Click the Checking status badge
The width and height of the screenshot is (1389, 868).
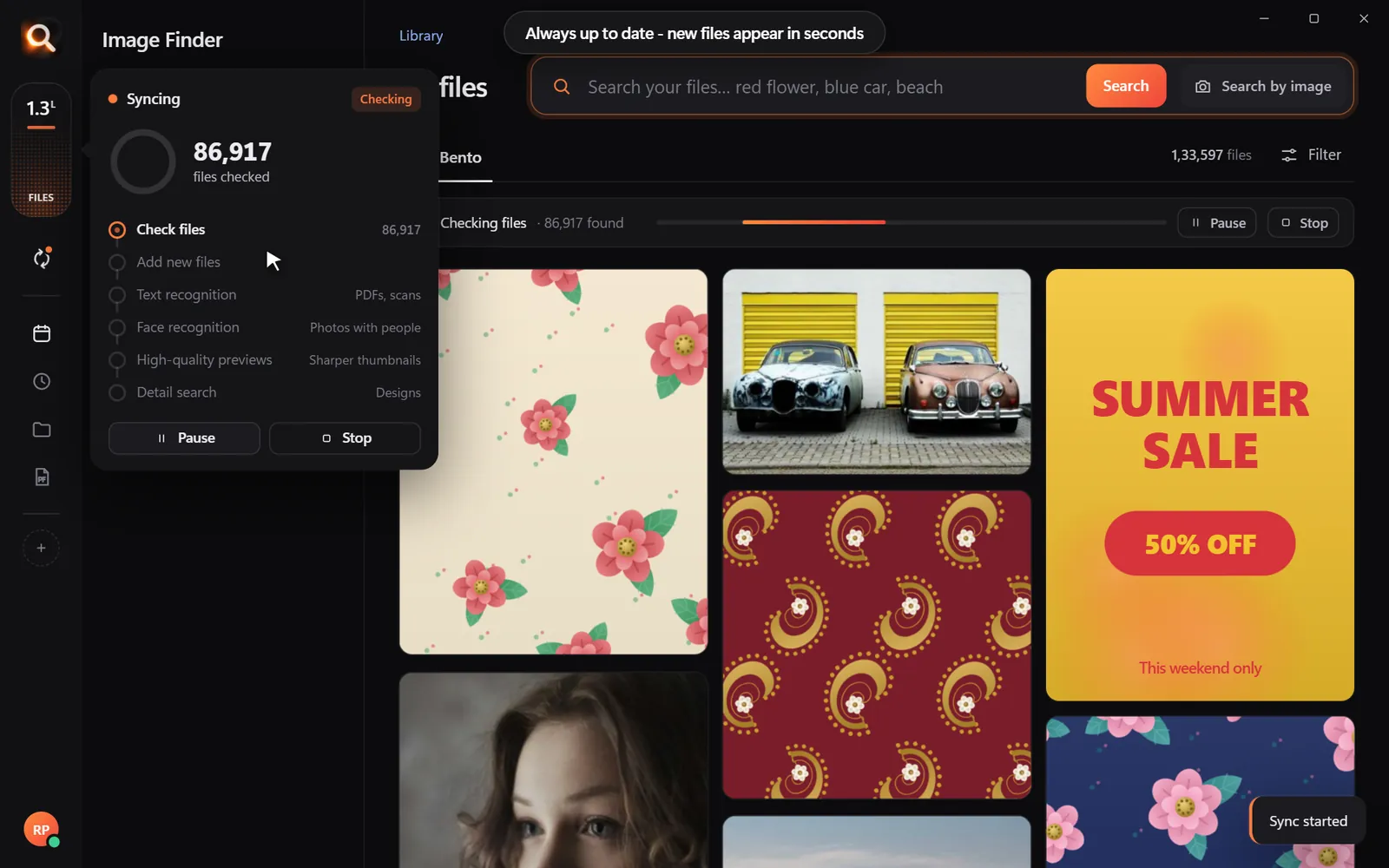[386, 99]
